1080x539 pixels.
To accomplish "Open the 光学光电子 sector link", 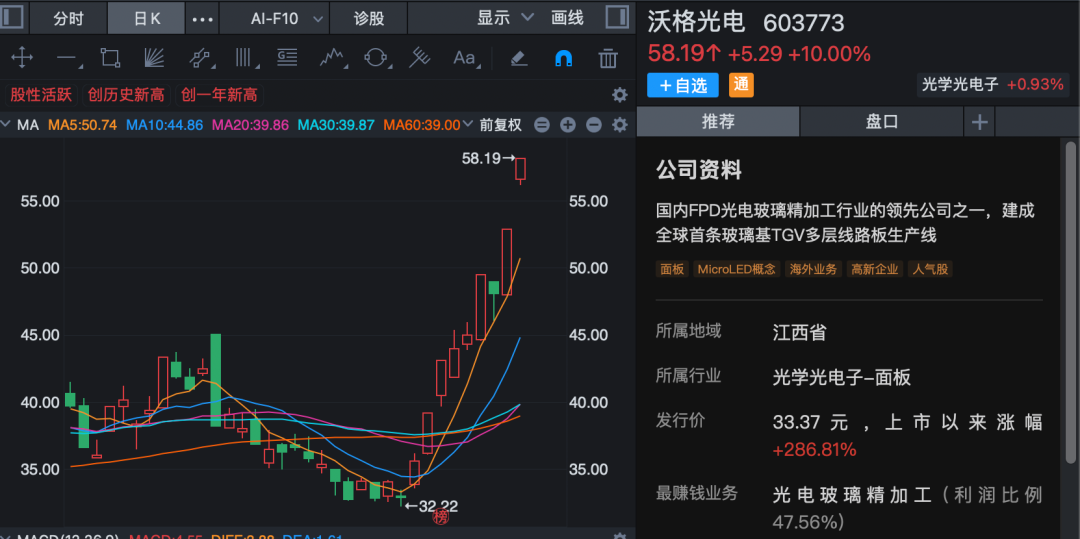I will 960,84.
